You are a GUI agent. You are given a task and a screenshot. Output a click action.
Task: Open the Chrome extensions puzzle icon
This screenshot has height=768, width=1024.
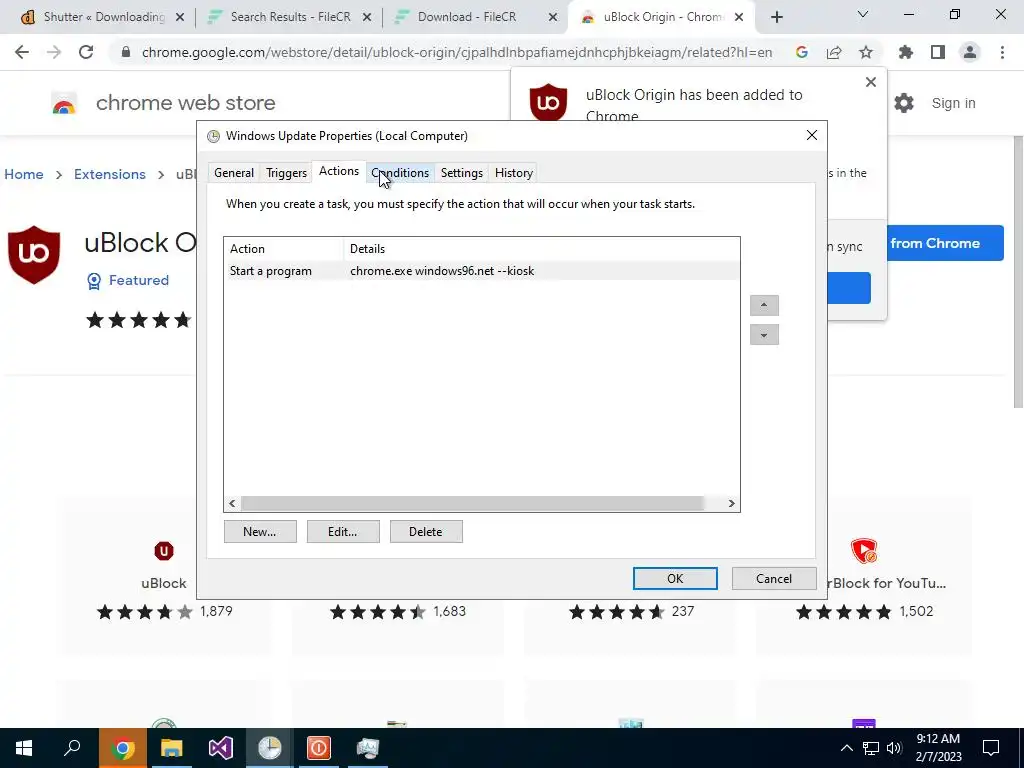[x=906, y=52]
